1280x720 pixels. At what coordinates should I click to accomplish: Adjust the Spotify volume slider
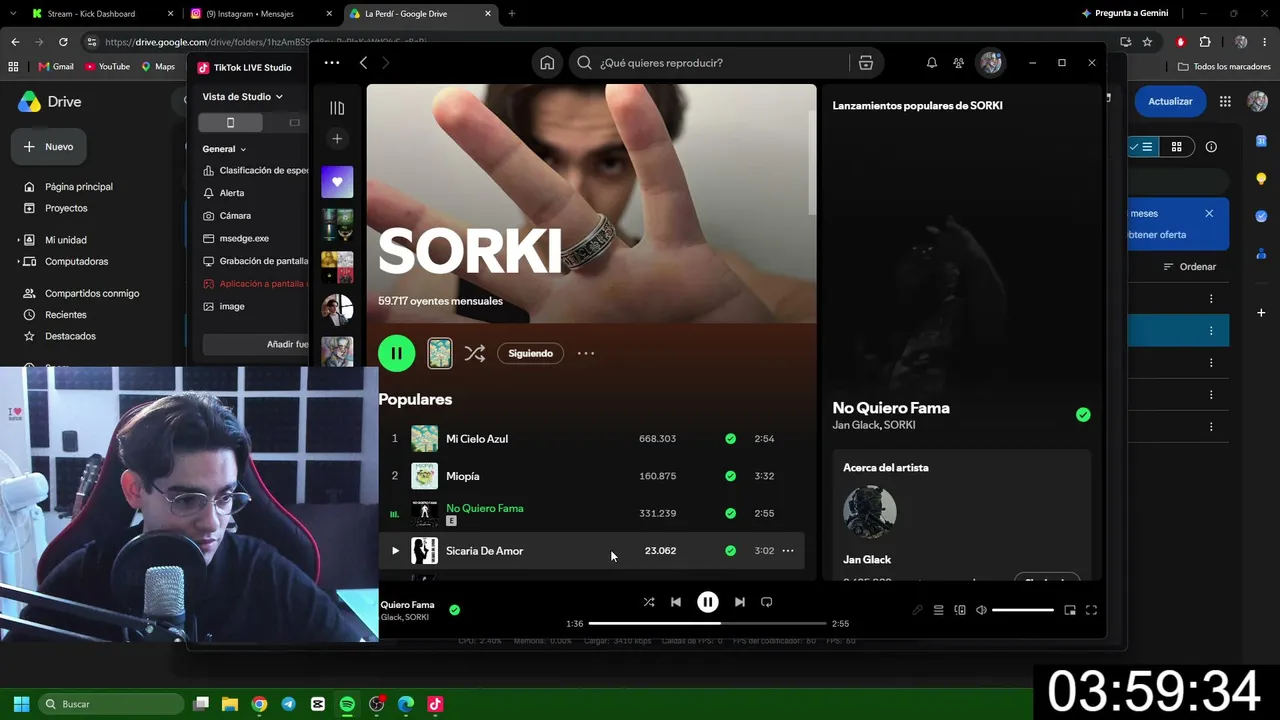[1023, 610]
